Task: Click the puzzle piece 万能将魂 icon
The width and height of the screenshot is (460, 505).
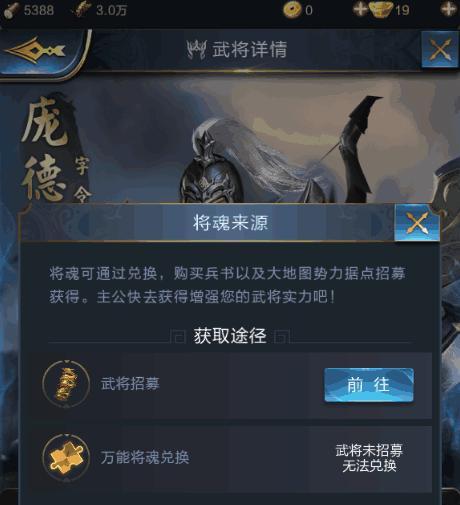Action: point(66,458)
